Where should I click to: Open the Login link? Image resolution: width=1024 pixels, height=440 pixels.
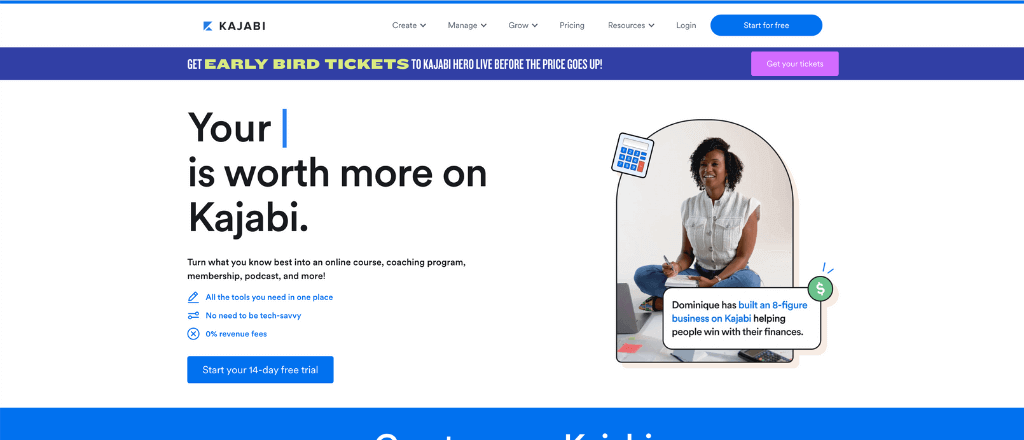click(686, 25)
